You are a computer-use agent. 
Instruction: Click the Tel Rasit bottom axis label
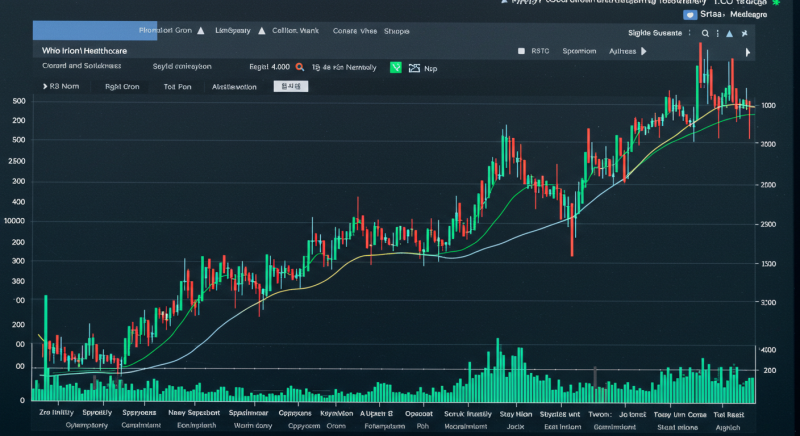click(729, 415)
